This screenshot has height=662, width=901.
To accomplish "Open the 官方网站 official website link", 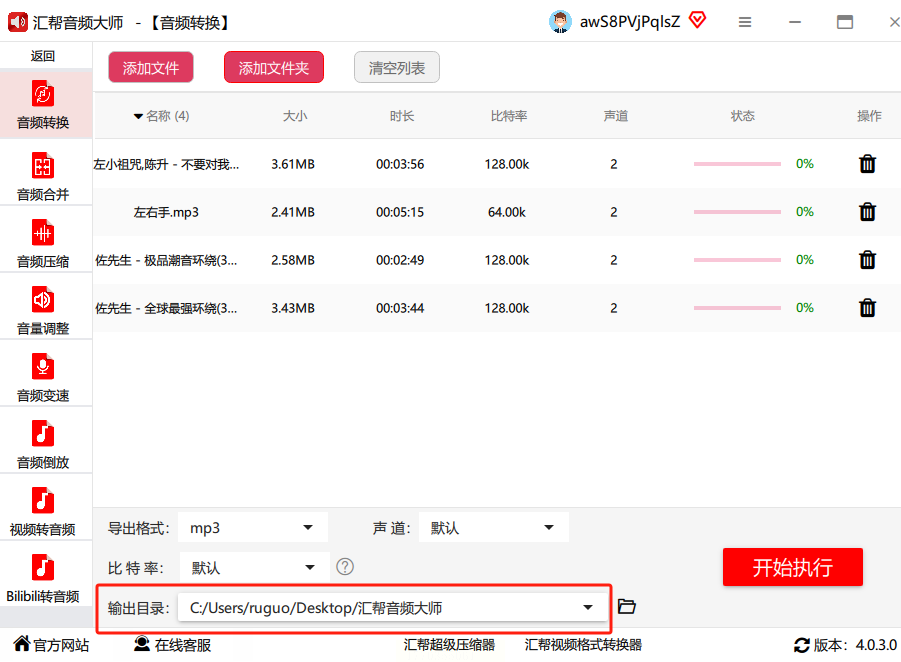I will pyautogui.click(x=51, y=645).
